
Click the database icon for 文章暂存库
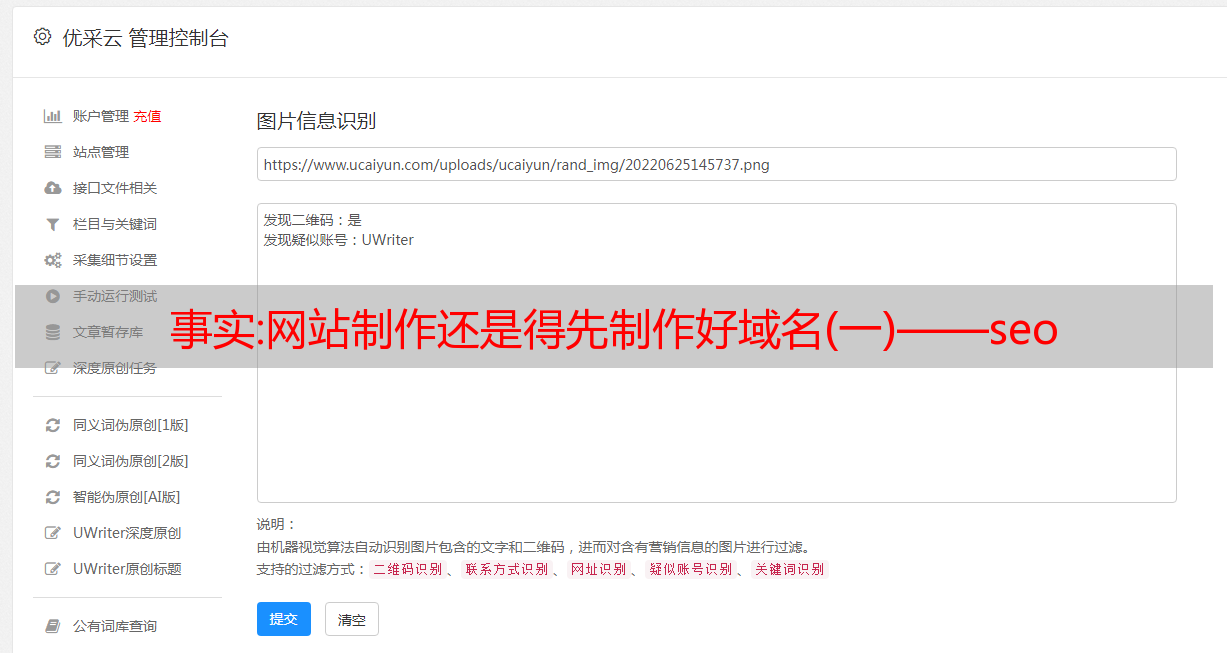point(53,332)
